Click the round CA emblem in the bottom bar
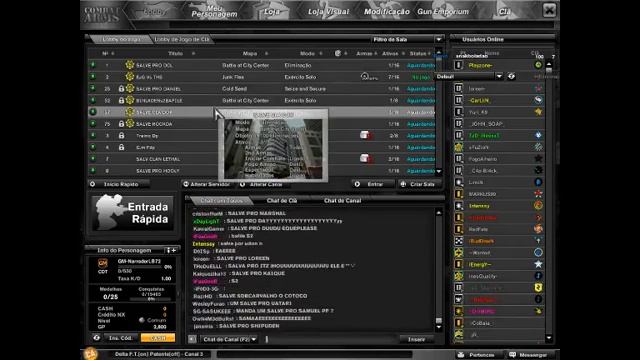This screenshot has height=360, width=640. 91,353
